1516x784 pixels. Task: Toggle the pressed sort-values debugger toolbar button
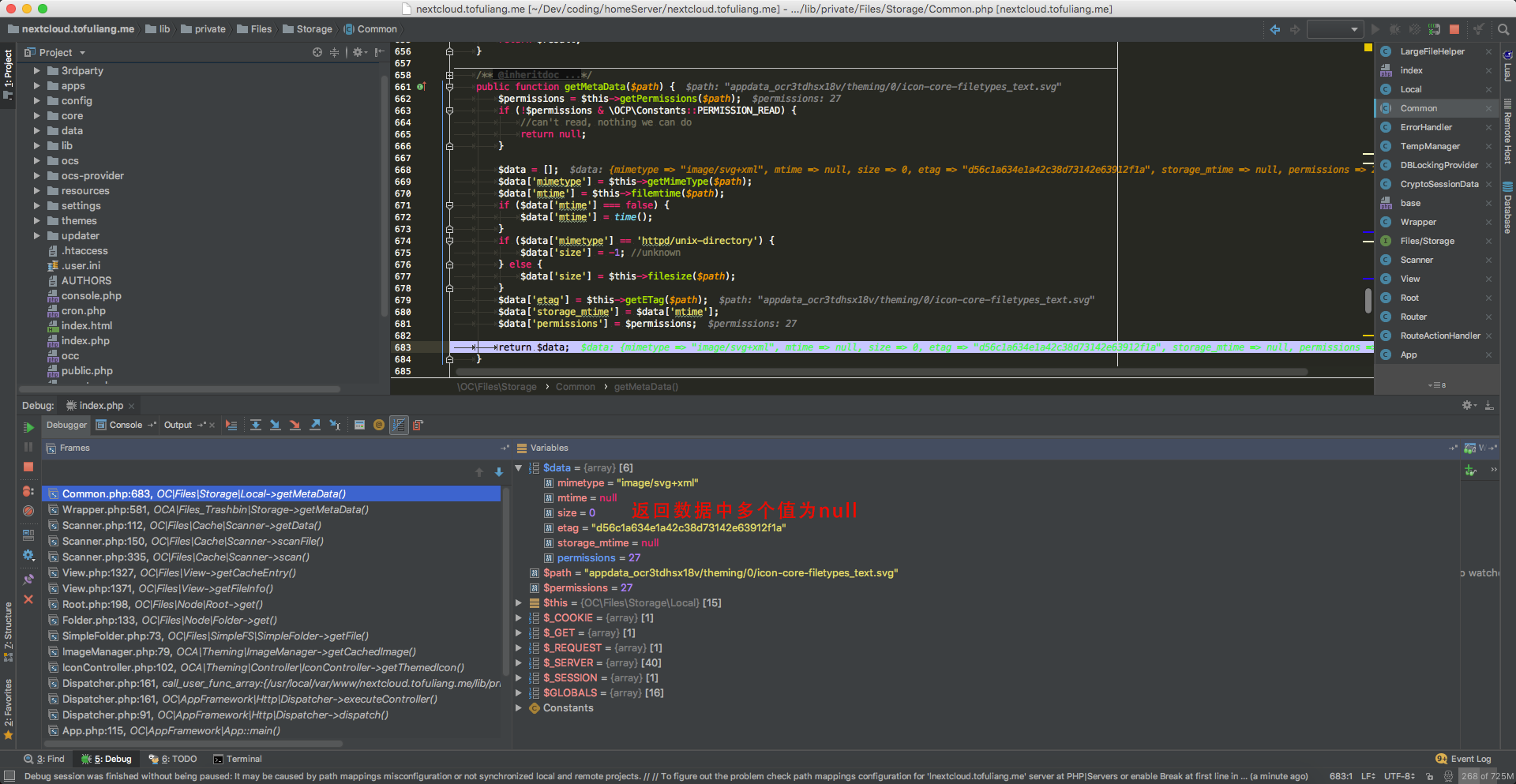pyautogui.click(x=399, y=426)
